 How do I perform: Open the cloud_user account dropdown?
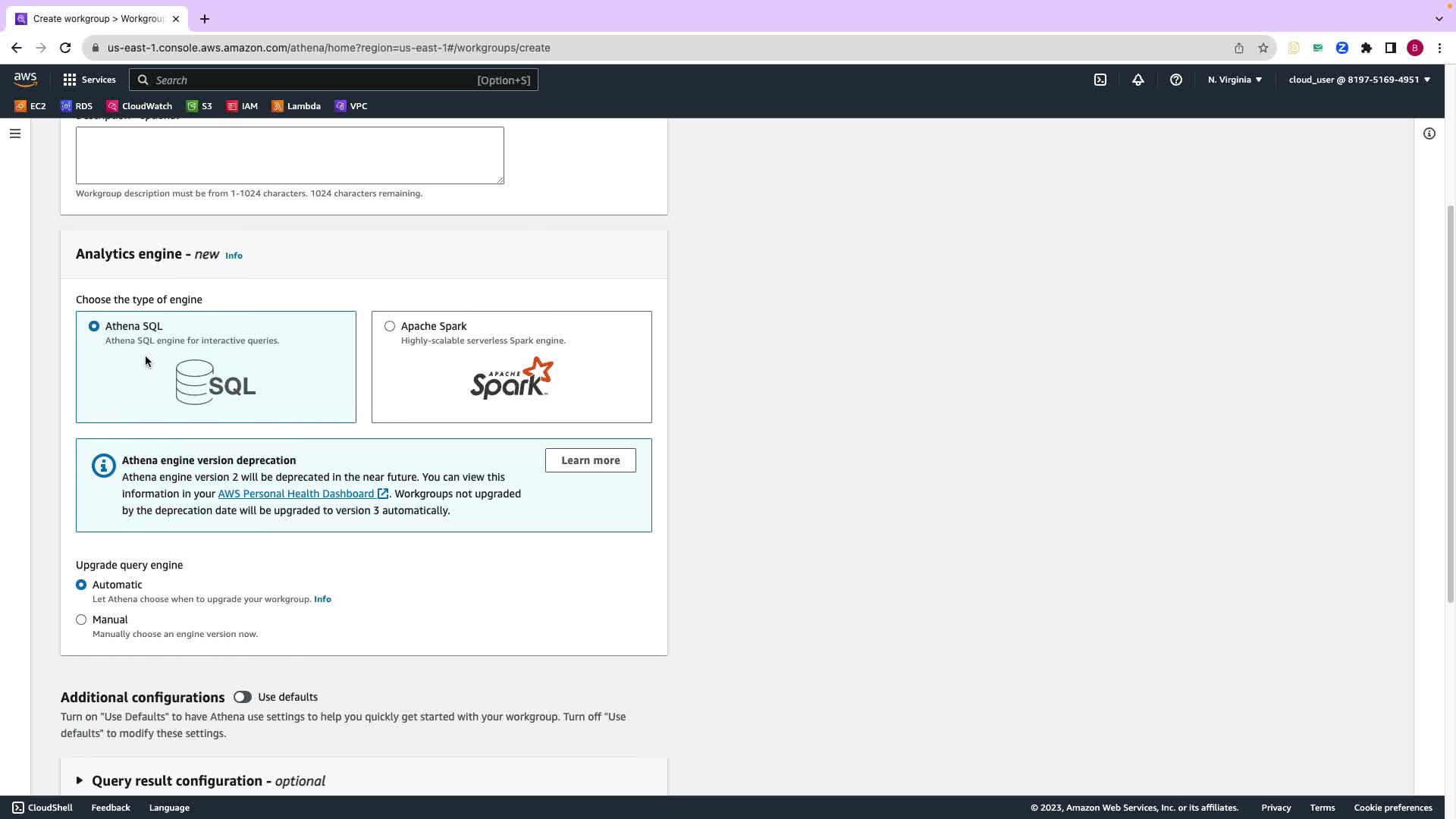(x=1359, y=80)
